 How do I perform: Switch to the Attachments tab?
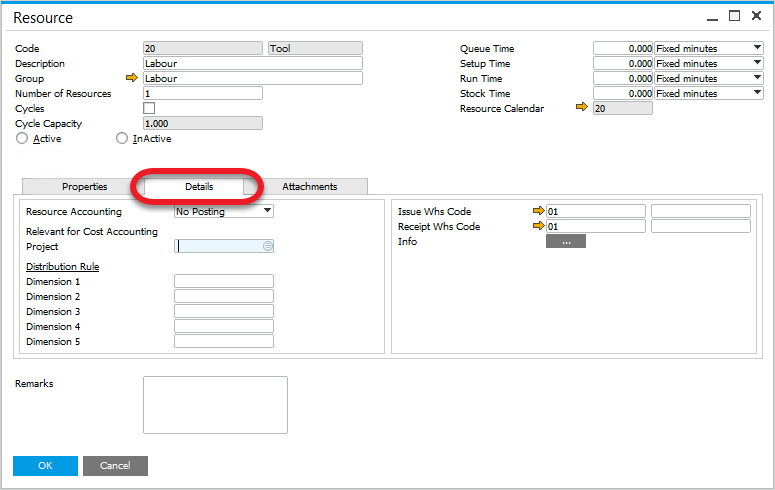(309, 186)
